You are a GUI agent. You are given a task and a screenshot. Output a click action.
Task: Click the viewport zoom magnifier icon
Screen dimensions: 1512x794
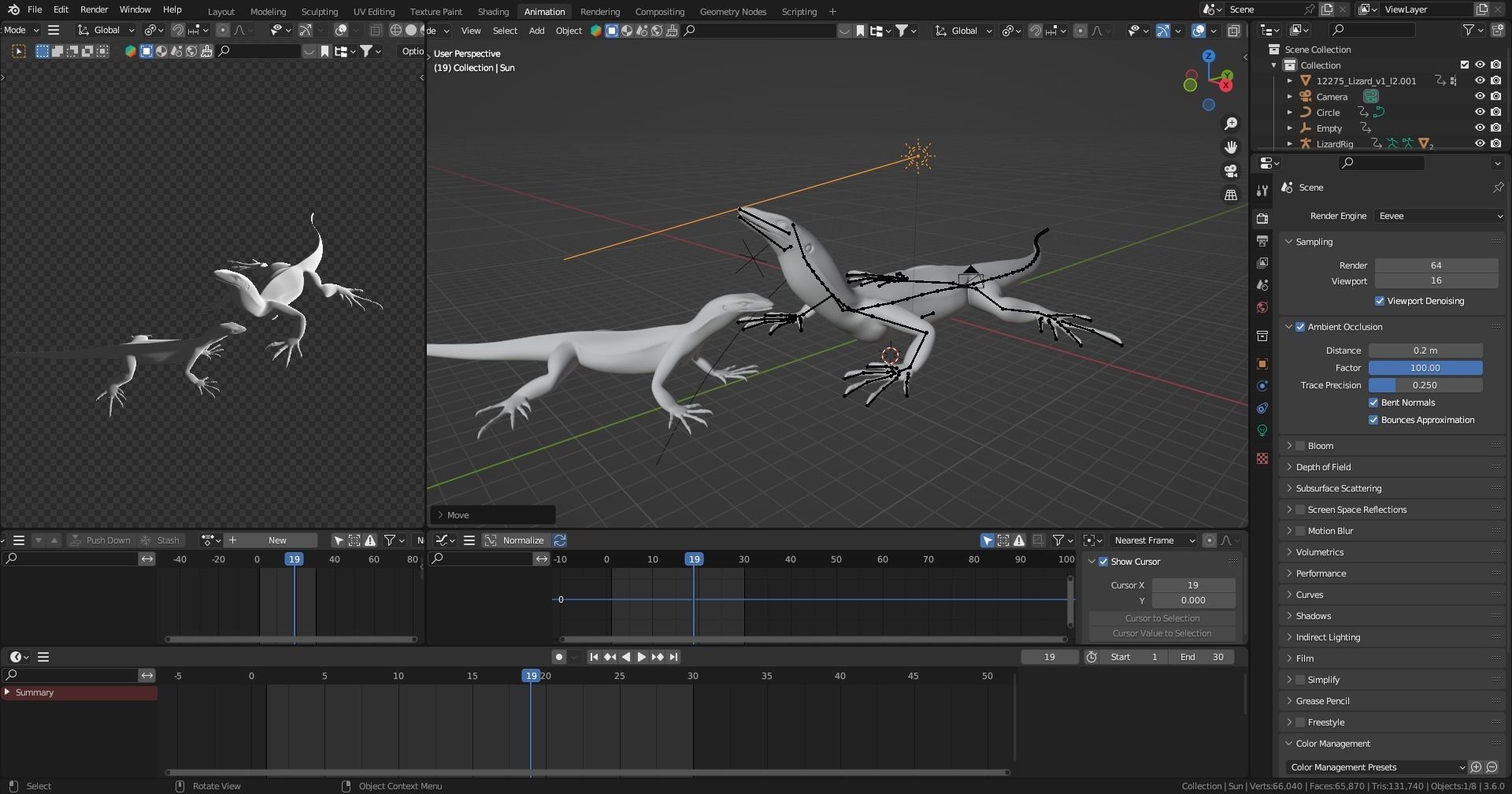coord(1230,124)
